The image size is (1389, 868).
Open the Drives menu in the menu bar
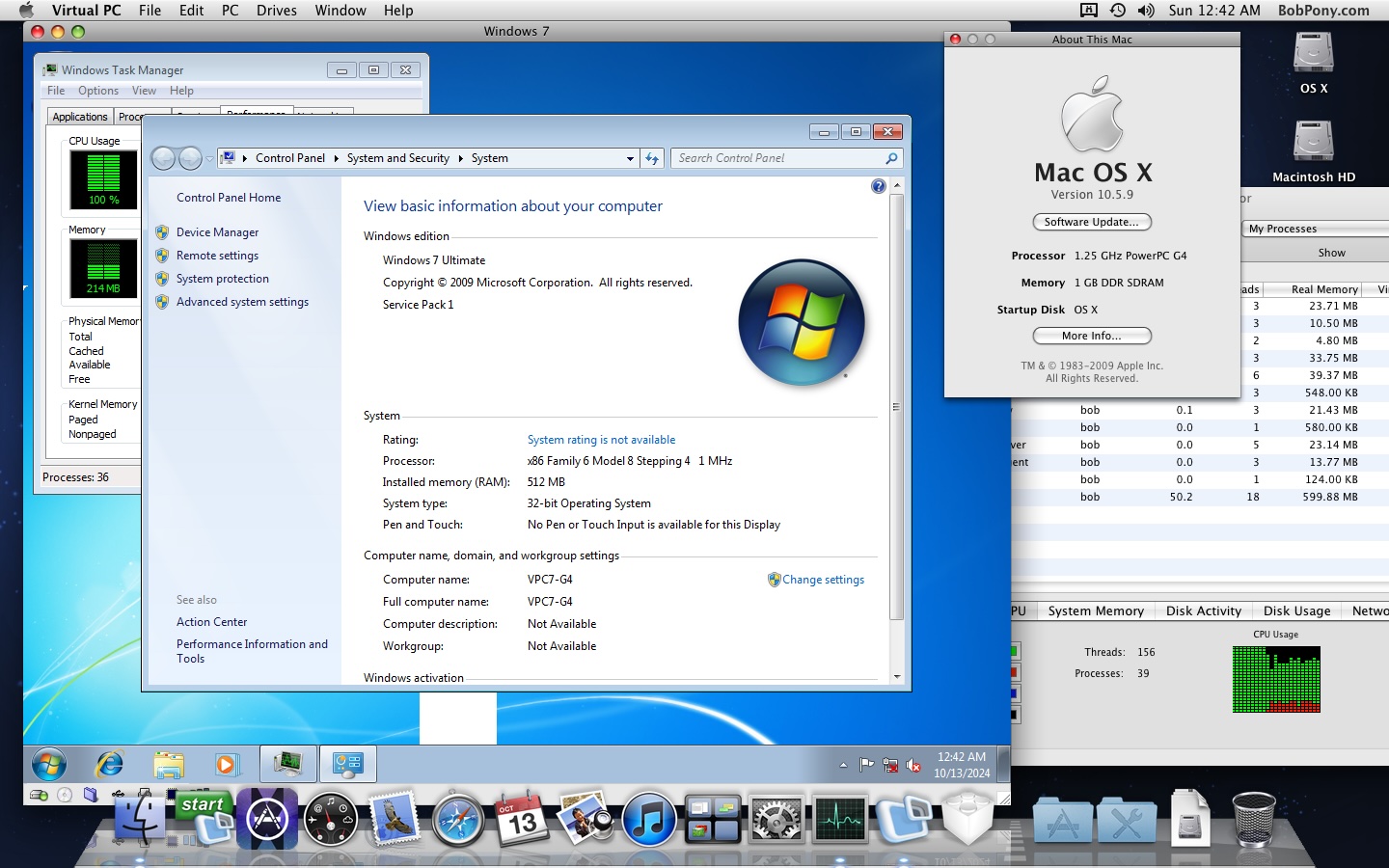pyautogui.click(x=277, y=11)
